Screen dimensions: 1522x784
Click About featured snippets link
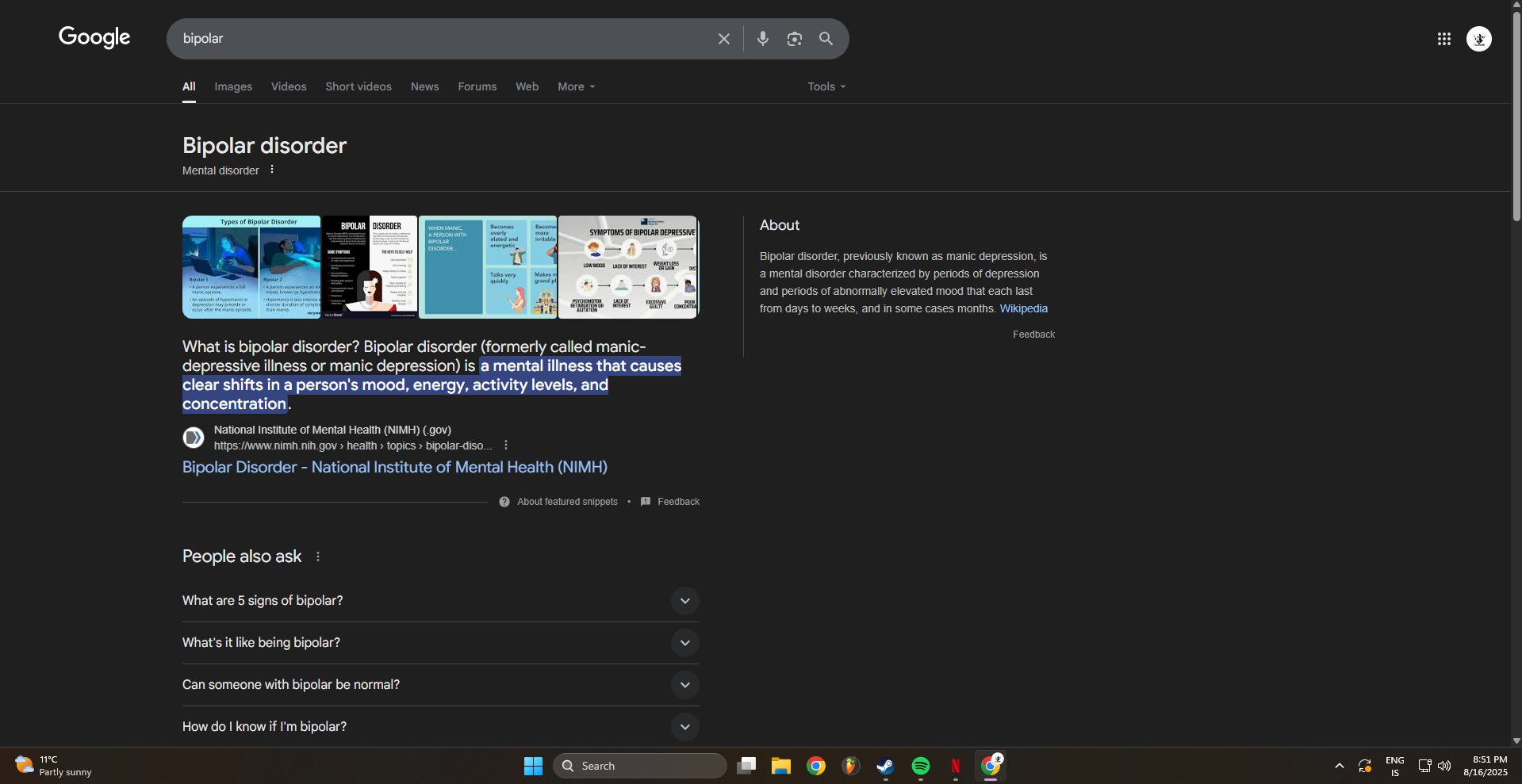(567, 502)
